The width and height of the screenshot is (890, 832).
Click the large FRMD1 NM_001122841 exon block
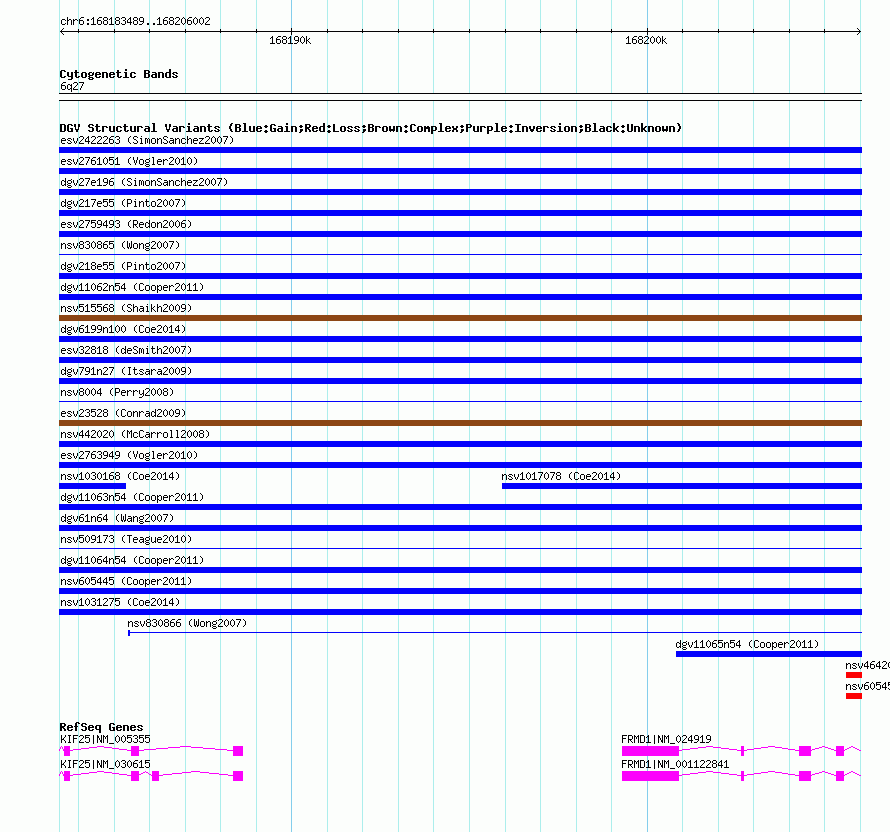tap(650, 776)
